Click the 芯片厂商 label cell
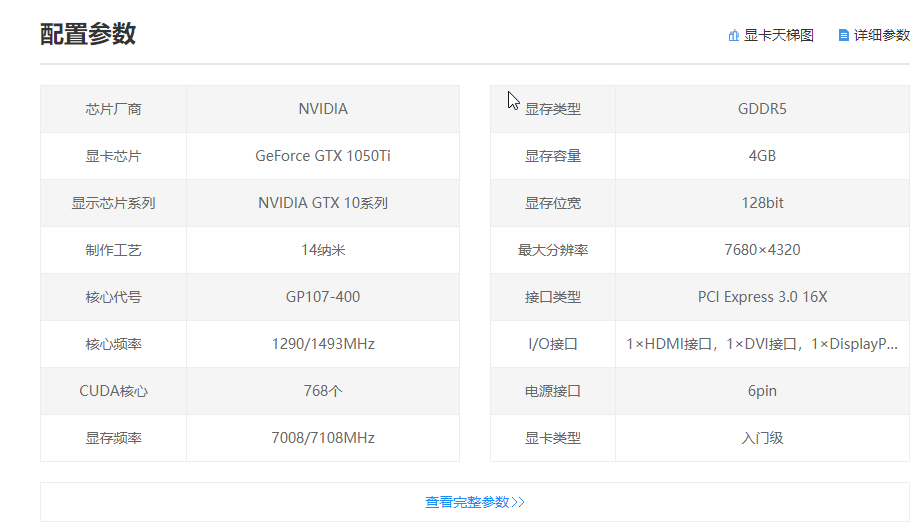 (x=114, y=109)
